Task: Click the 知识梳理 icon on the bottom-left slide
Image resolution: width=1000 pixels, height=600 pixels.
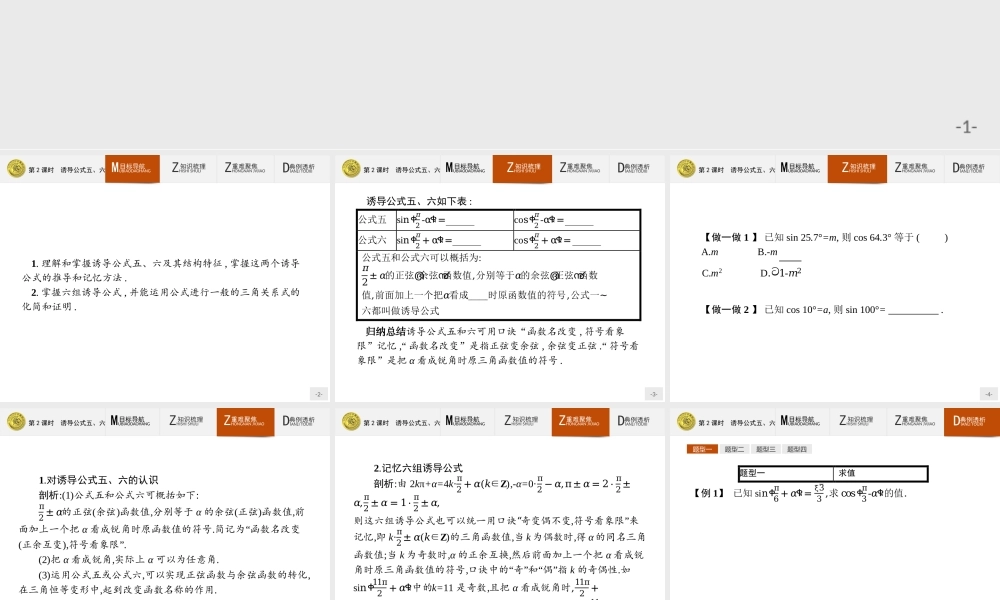Action: pyautogui.click(x=186, y=421)
